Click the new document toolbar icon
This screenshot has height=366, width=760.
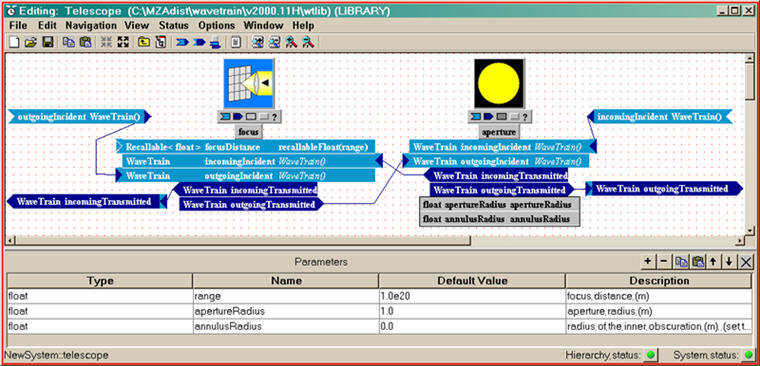[15, 42]
